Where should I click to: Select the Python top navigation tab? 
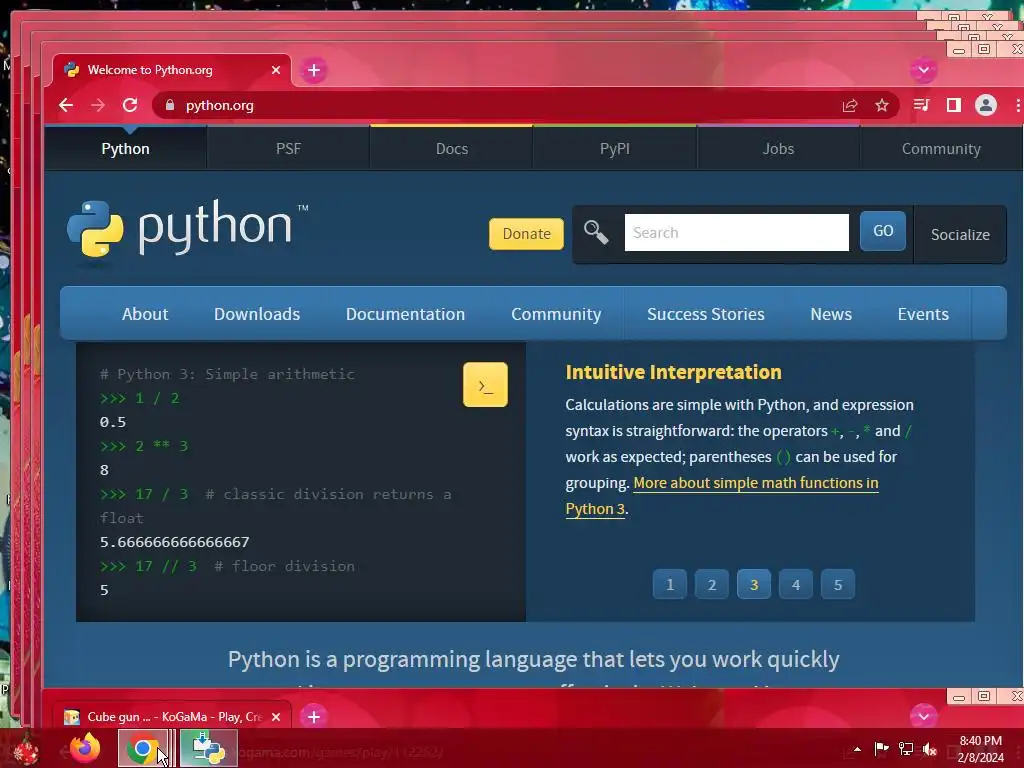[125, 149]
